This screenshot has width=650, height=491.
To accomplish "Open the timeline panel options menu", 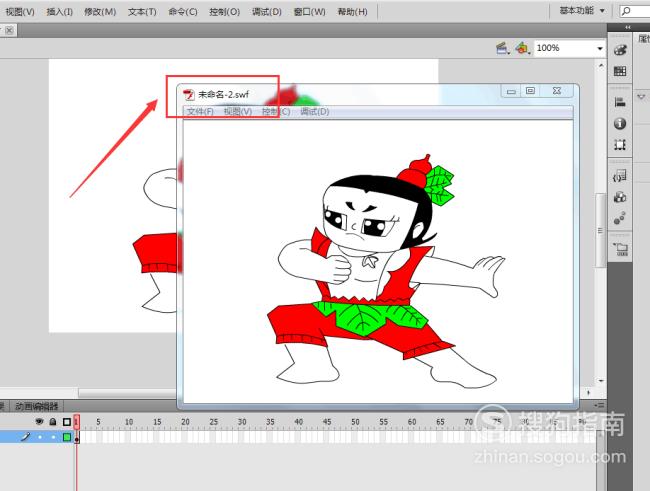I will click(x=599, y=405).
